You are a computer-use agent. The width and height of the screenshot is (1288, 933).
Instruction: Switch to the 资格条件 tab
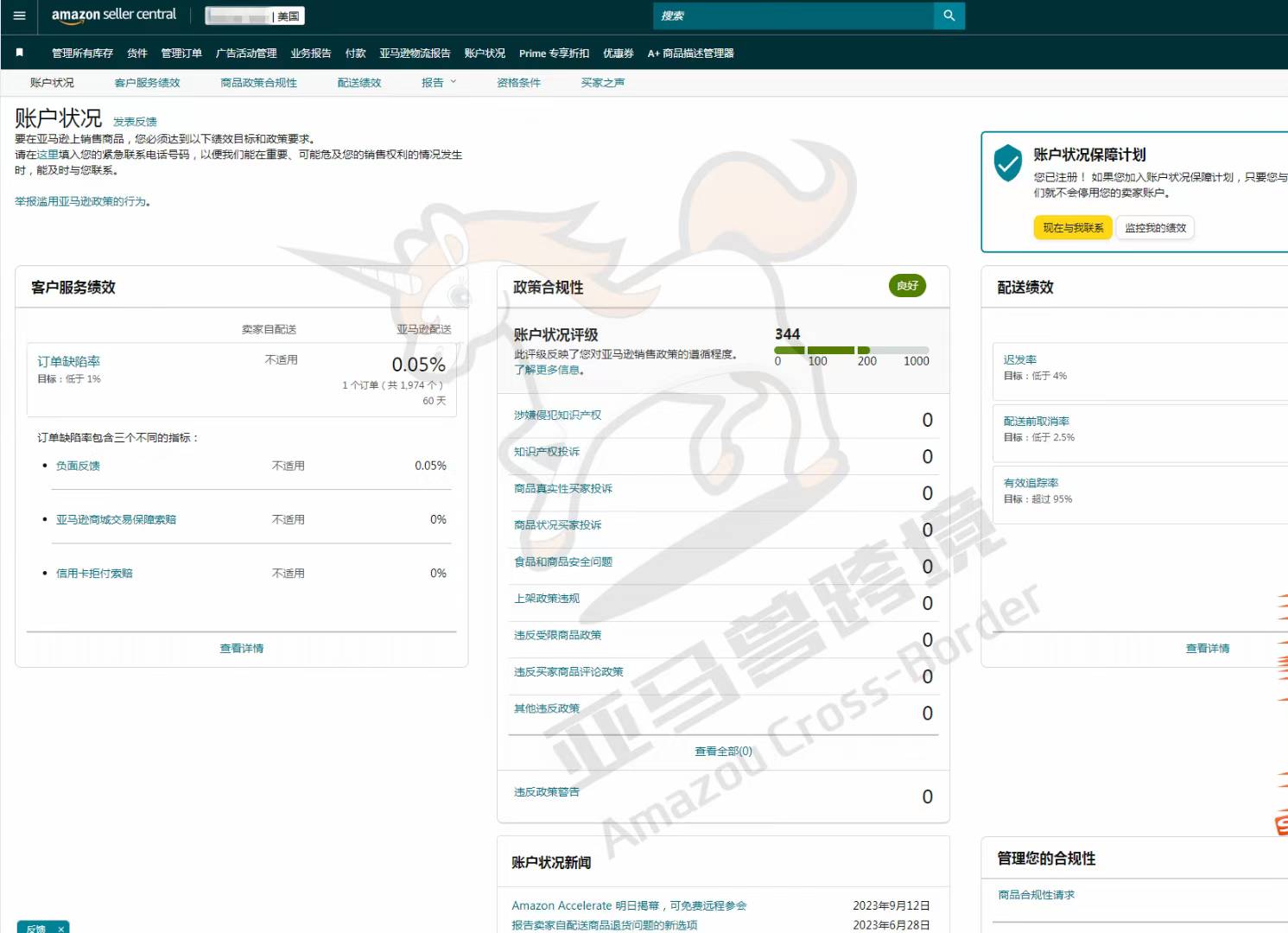pos(518,83)
